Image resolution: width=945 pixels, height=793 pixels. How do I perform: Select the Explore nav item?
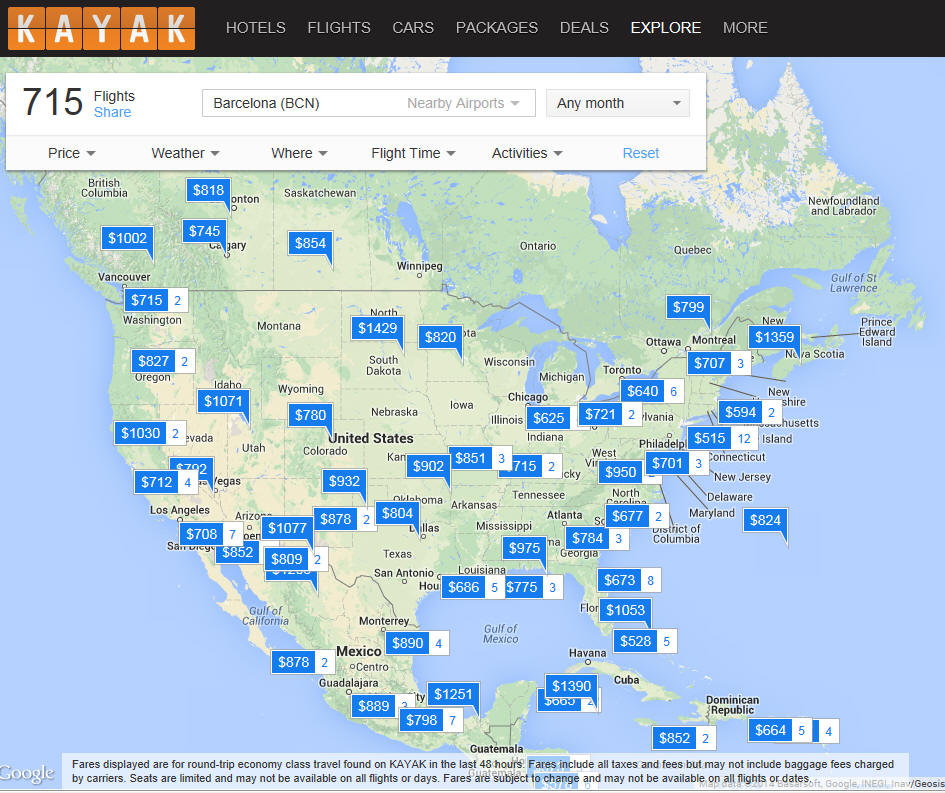click(x=665, y=28)
